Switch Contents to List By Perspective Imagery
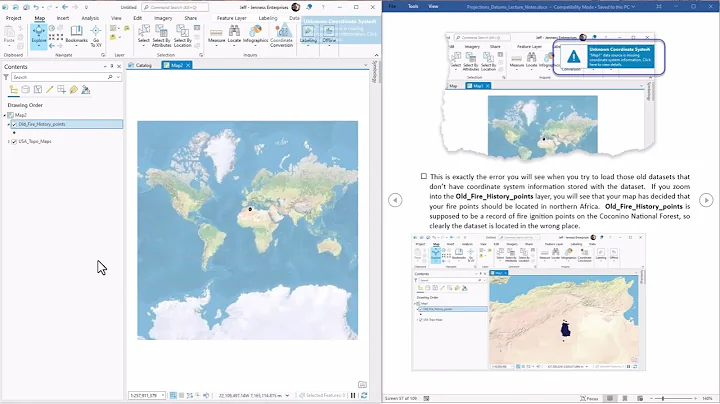This screenshot has width=720, height=404. (x=85, y=90)
